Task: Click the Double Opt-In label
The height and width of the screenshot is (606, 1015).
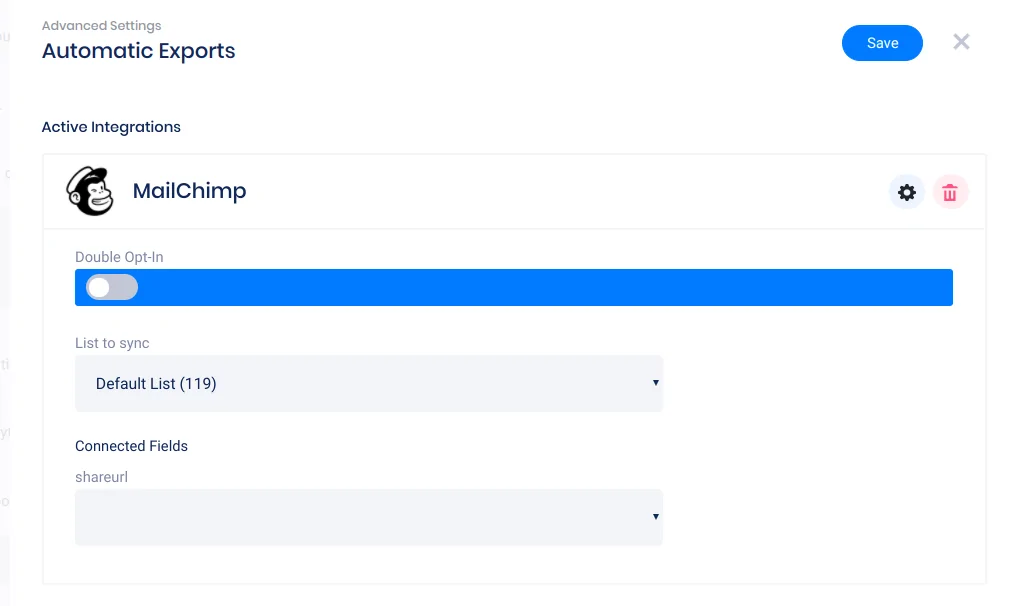Action: point(119,257)
